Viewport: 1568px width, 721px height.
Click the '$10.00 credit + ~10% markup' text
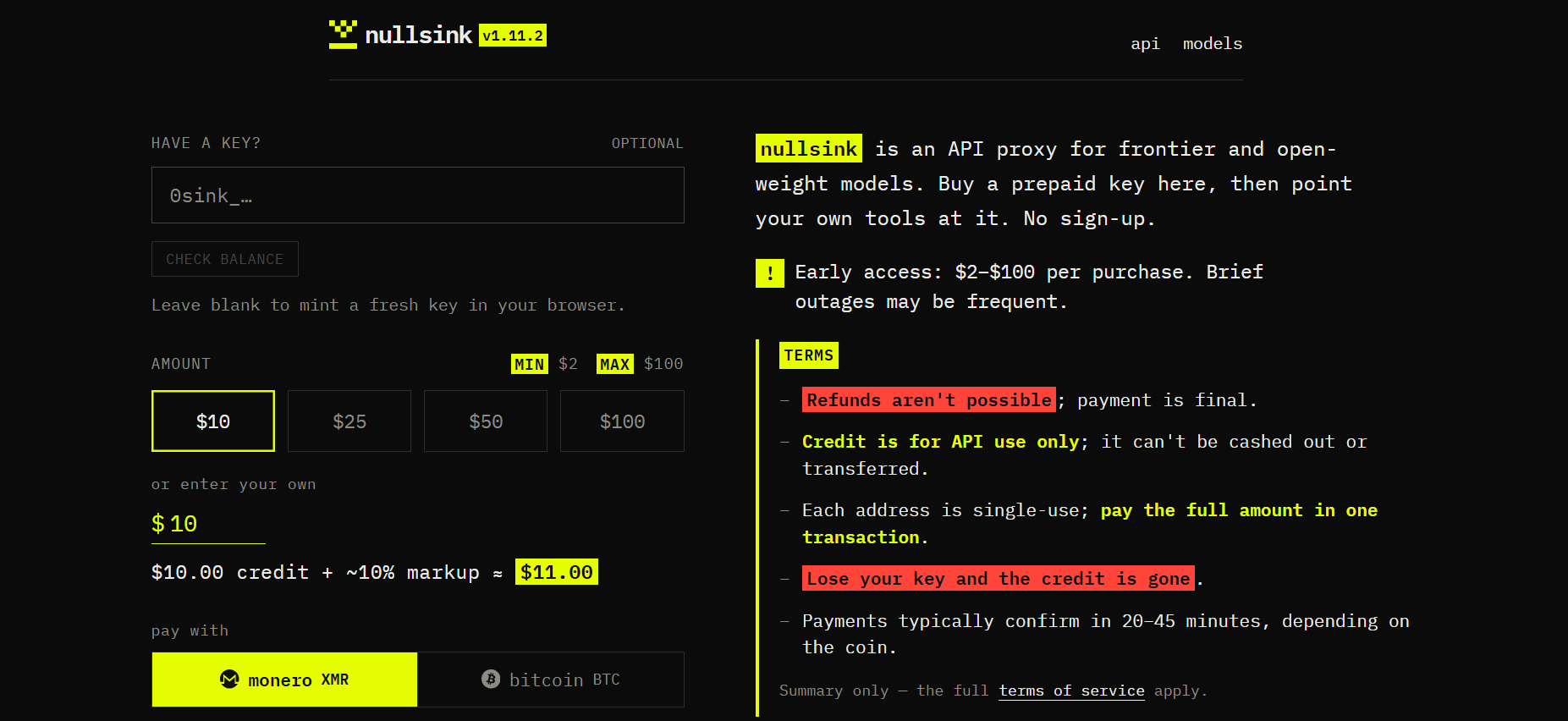coord(316,572)
